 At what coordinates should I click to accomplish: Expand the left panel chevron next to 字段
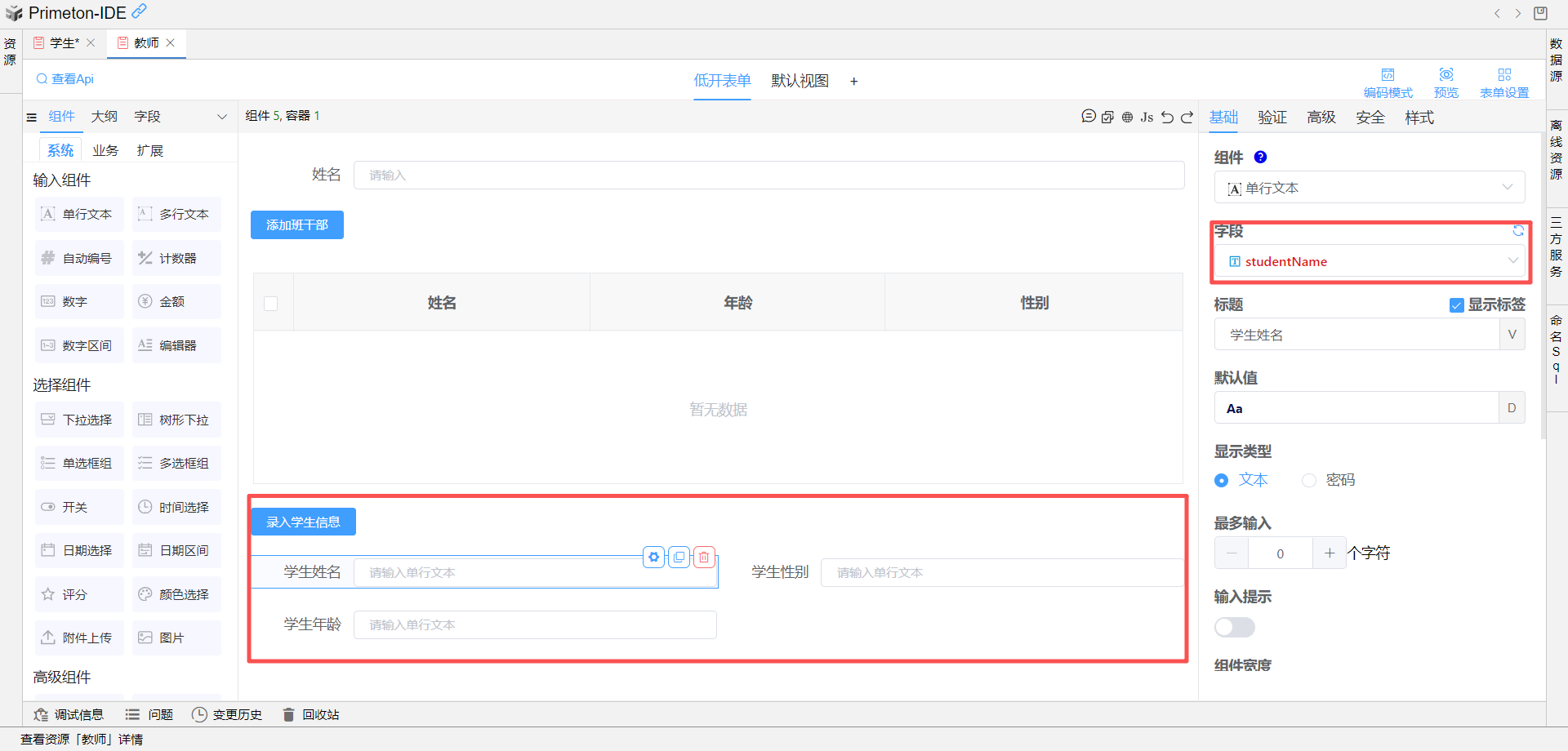(221, 117)
